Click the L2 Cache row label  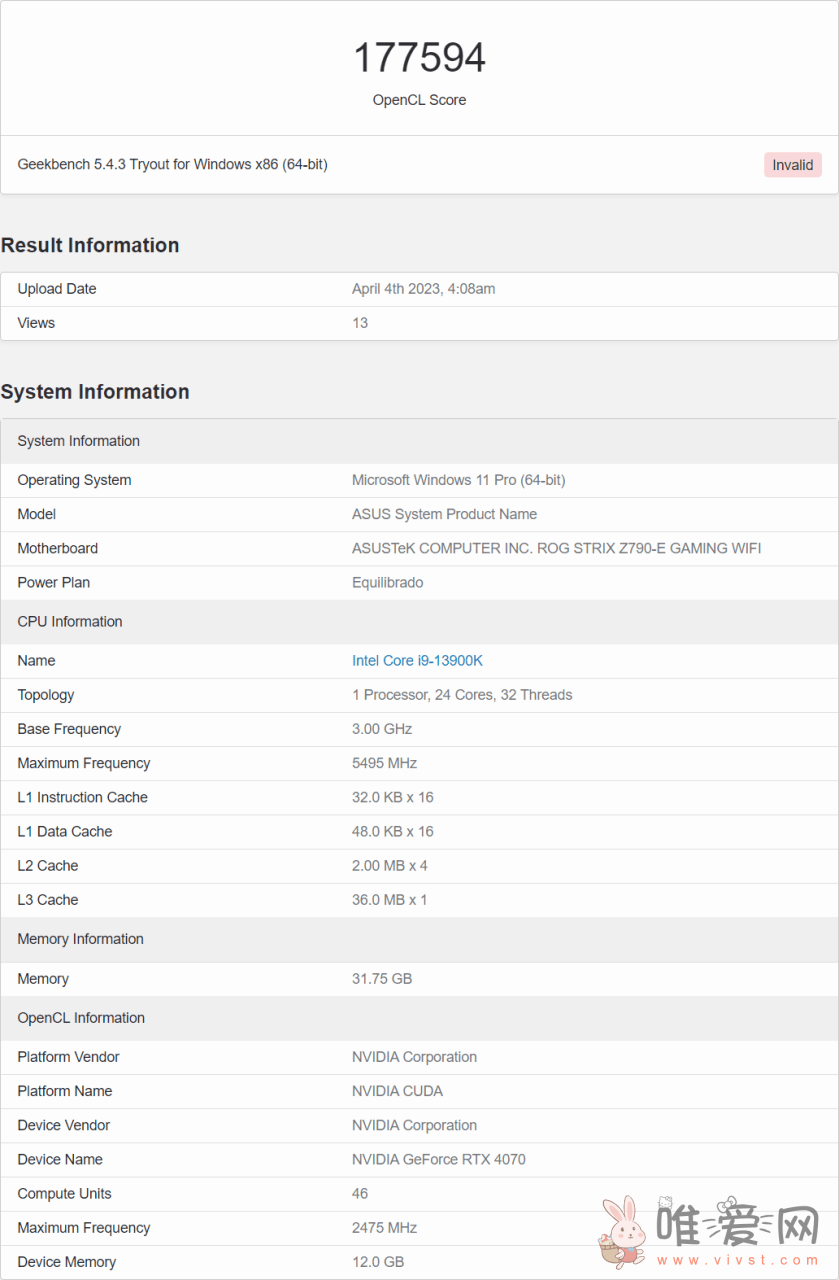[x=48, y=865]
